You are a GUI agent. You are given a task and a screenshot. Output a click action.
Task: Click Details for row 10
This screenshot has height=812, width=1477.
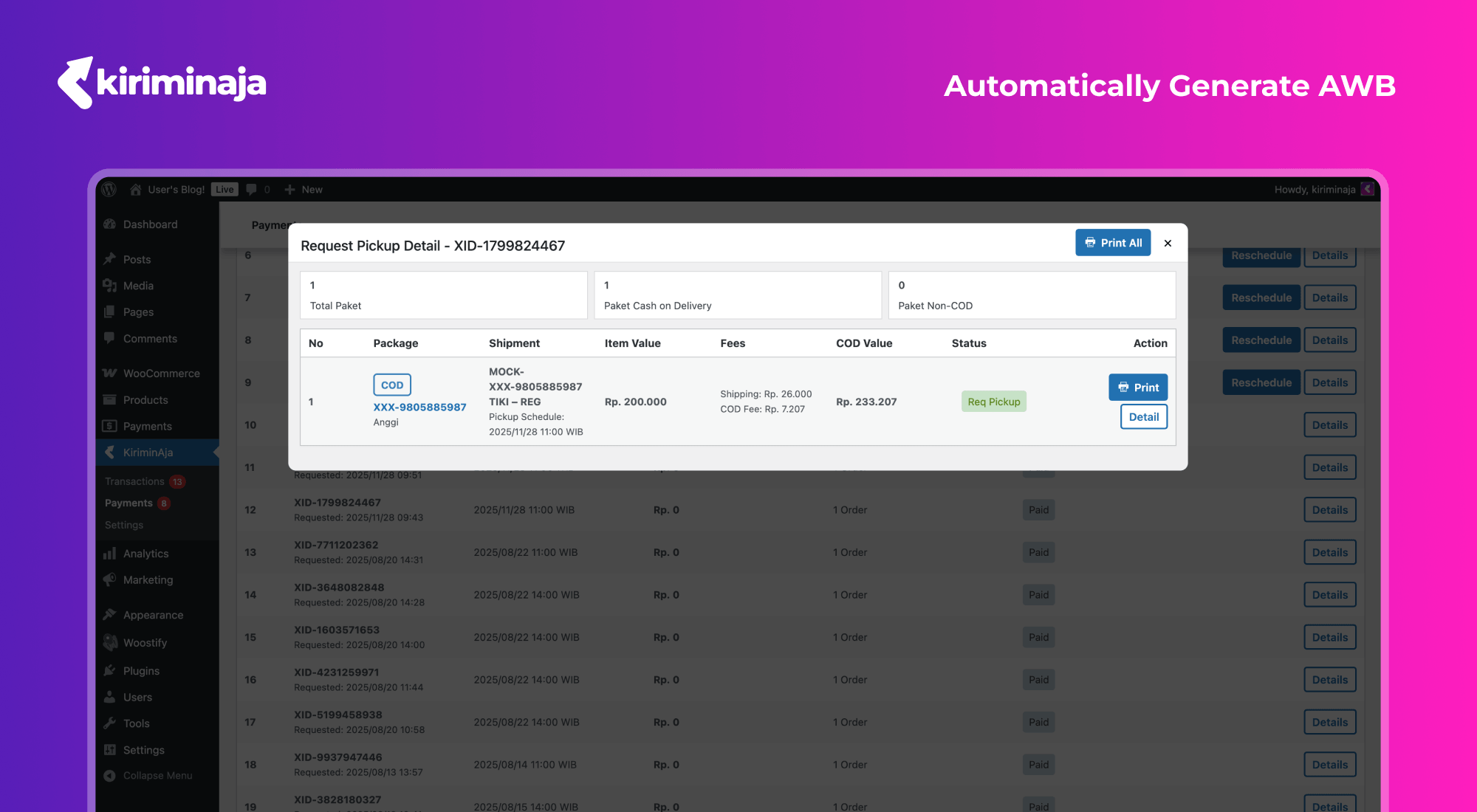pos(1330,425)
